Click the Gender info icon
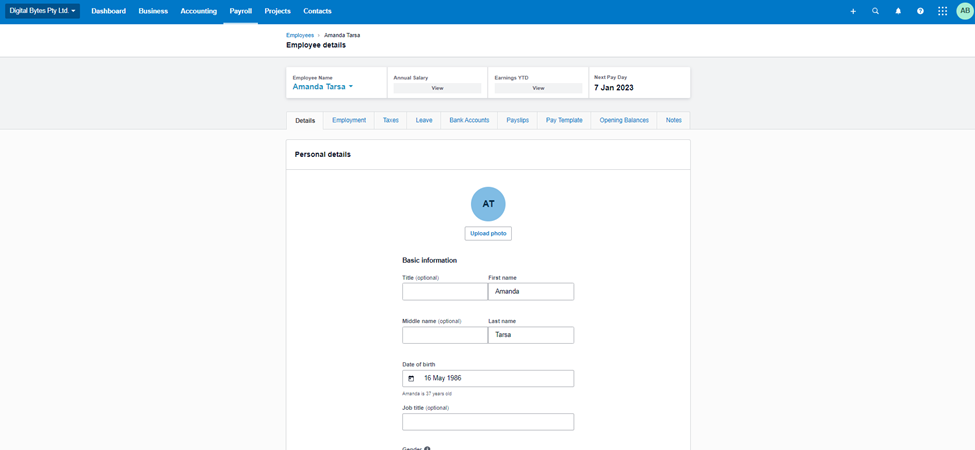 [x=428, y=449]
